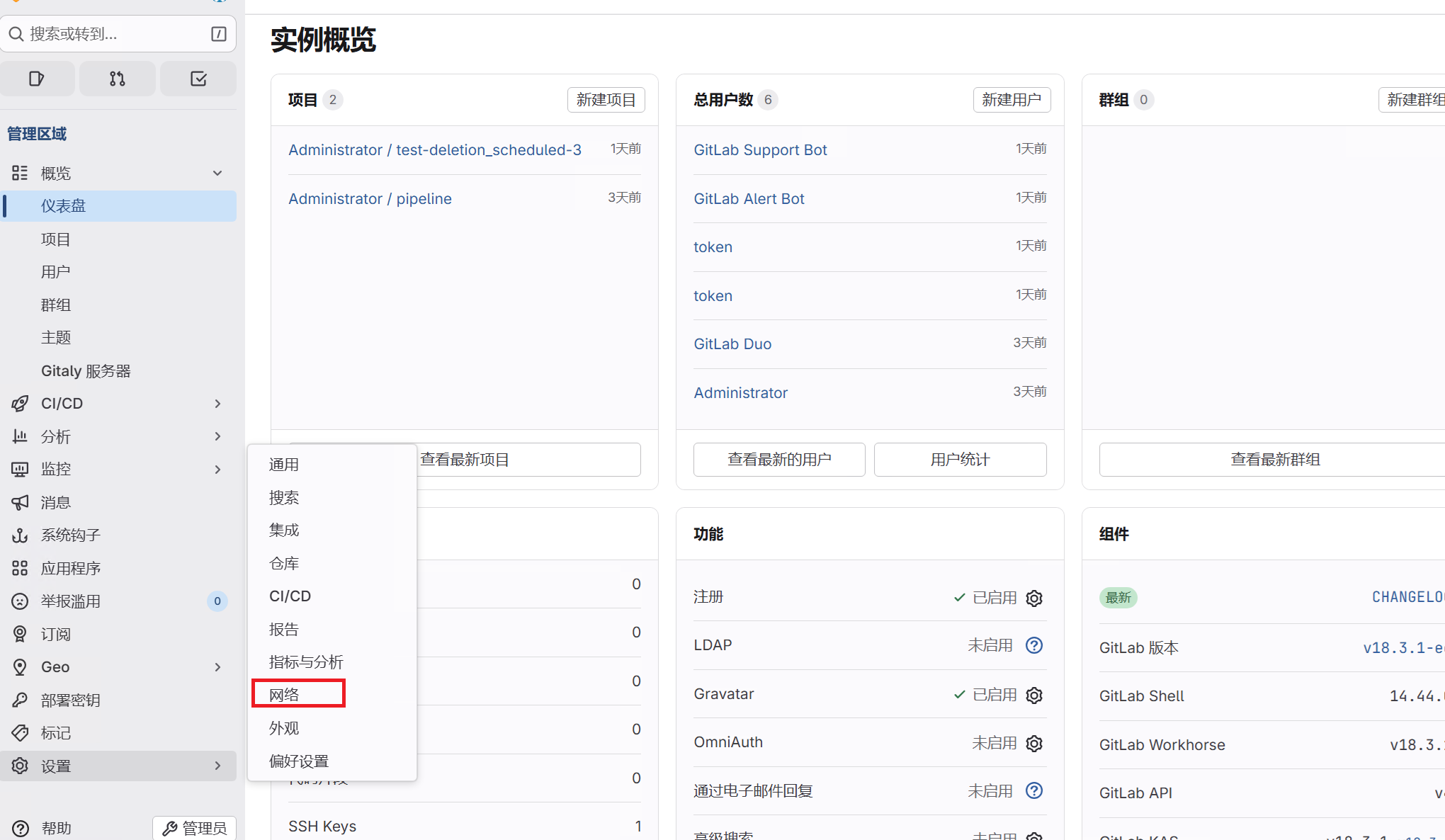Open the Gravatar settings gear icon
The height and width of the screenshot is (840, 1445).
click(x=1034, y=696)
